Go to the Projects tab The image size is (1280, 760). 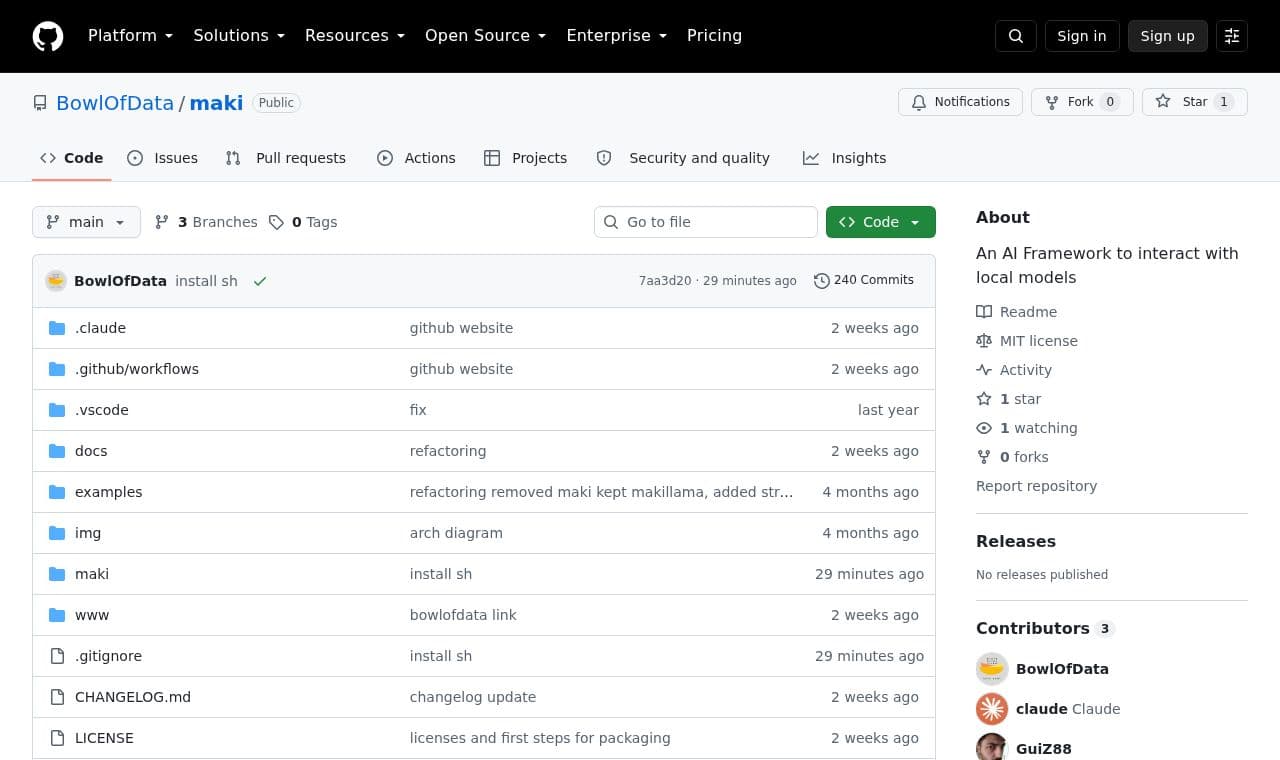525,158
